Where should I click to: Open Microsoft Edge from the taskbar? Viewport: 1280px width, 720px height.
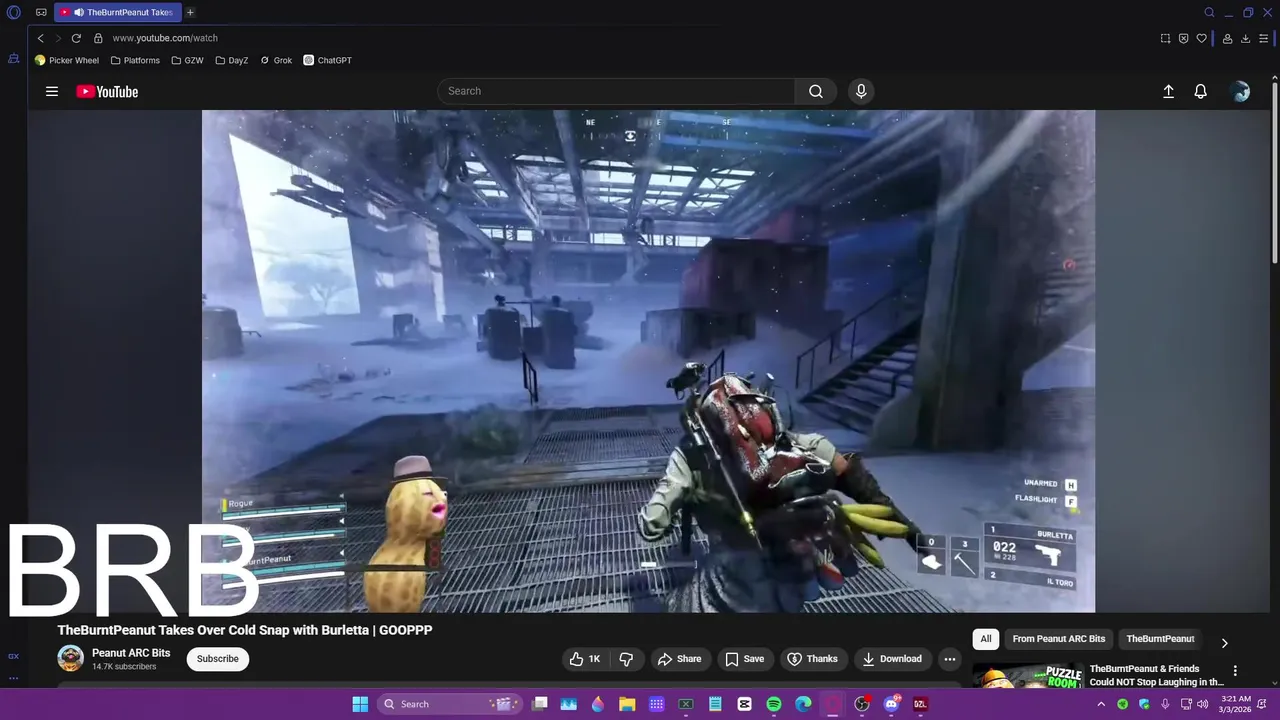coord(803,704)
